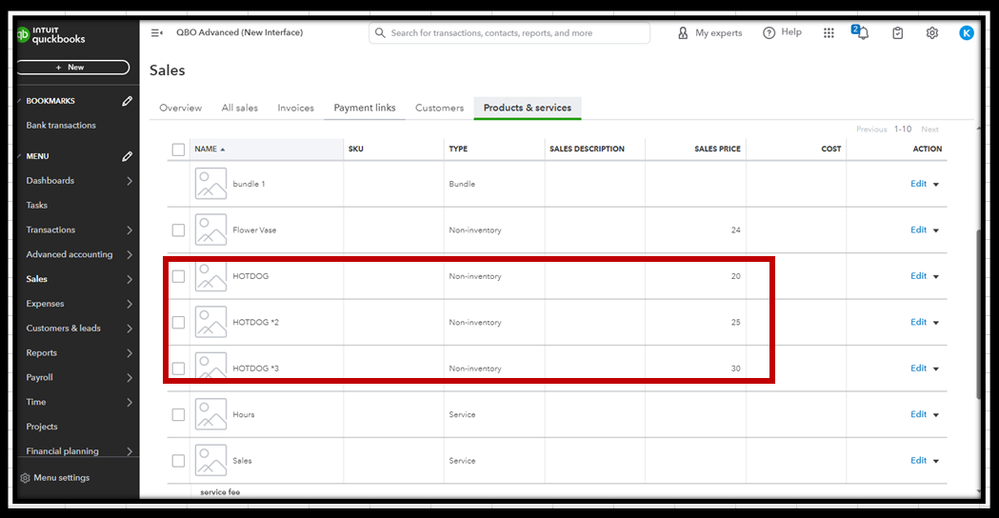Open action dropdown arrow for Hours

[936, 415]
